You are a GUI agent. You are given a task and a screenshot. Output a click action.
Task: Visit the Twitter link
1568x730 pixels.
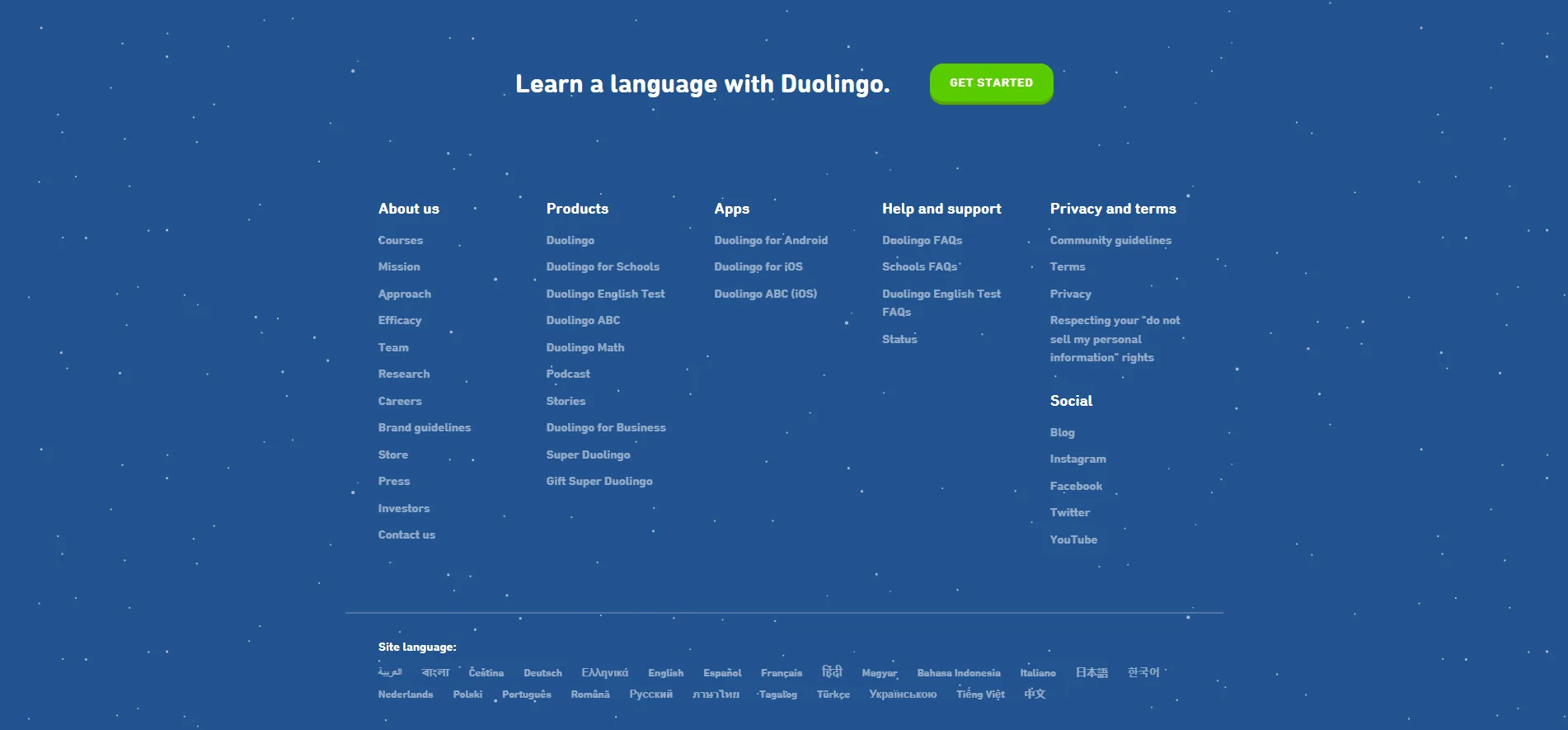1069,512
